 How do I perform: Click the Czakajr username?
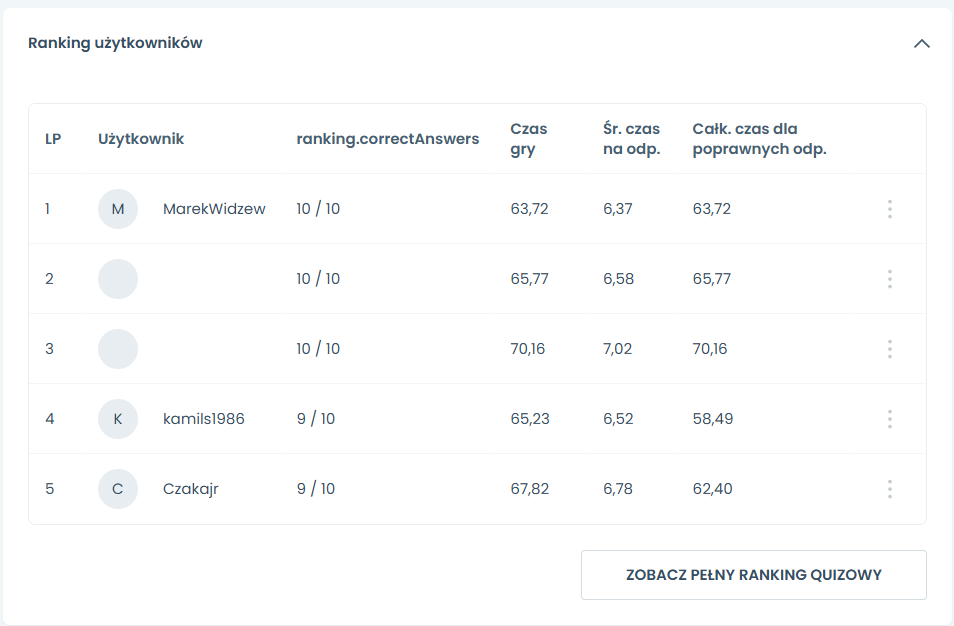click(190, 489)
